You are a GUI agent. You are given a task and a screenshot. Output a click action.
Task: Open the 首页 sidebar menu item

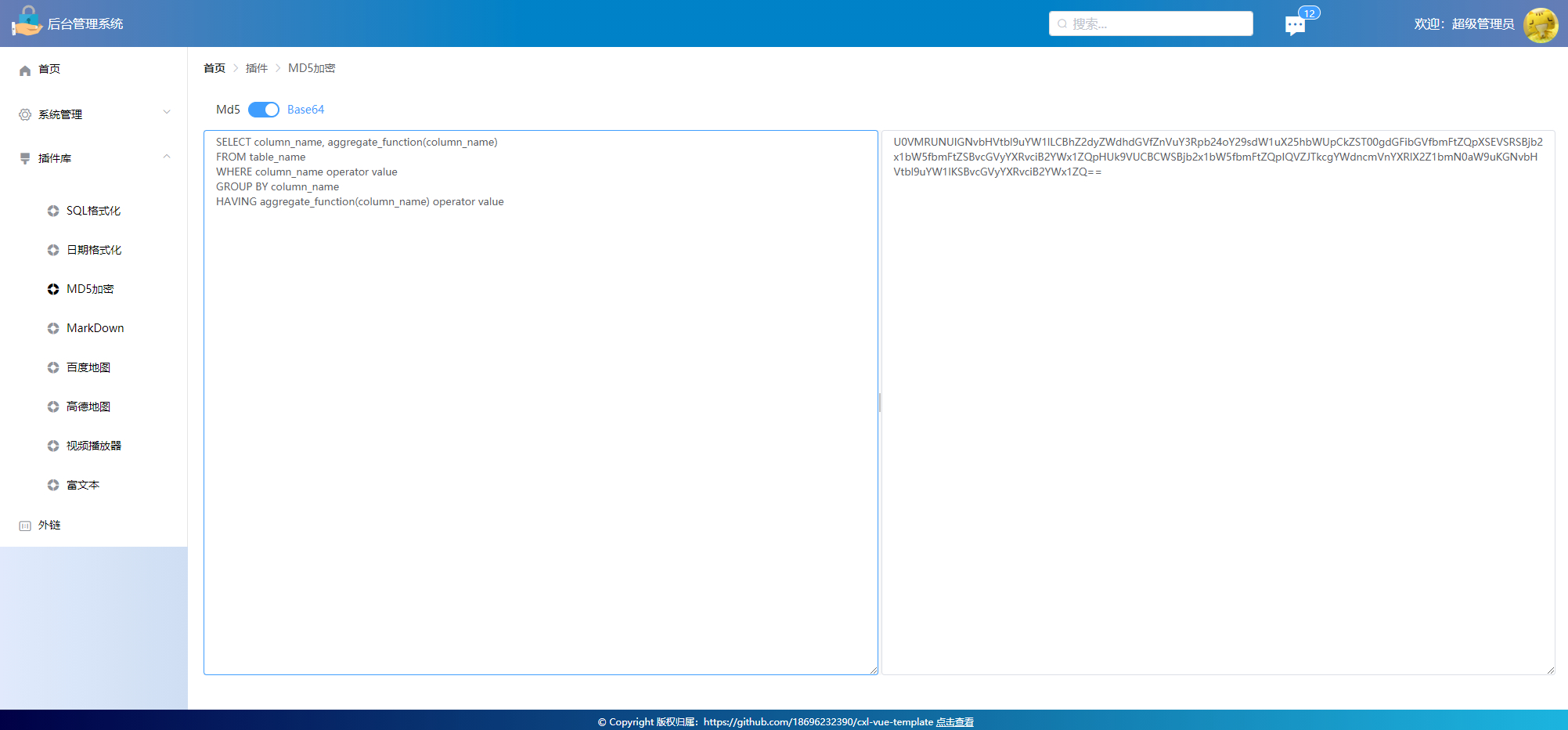point(94,70)
